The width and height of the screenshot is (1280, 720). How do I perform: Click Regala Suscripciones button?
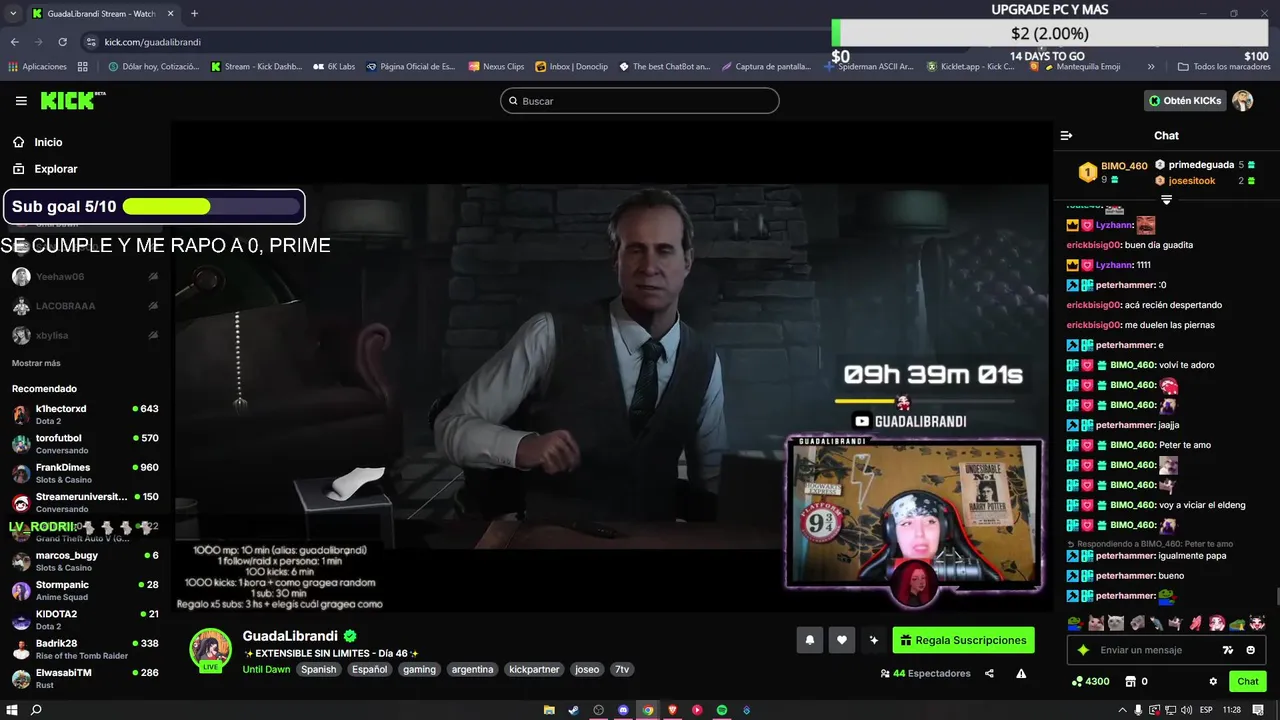(964, 640)
